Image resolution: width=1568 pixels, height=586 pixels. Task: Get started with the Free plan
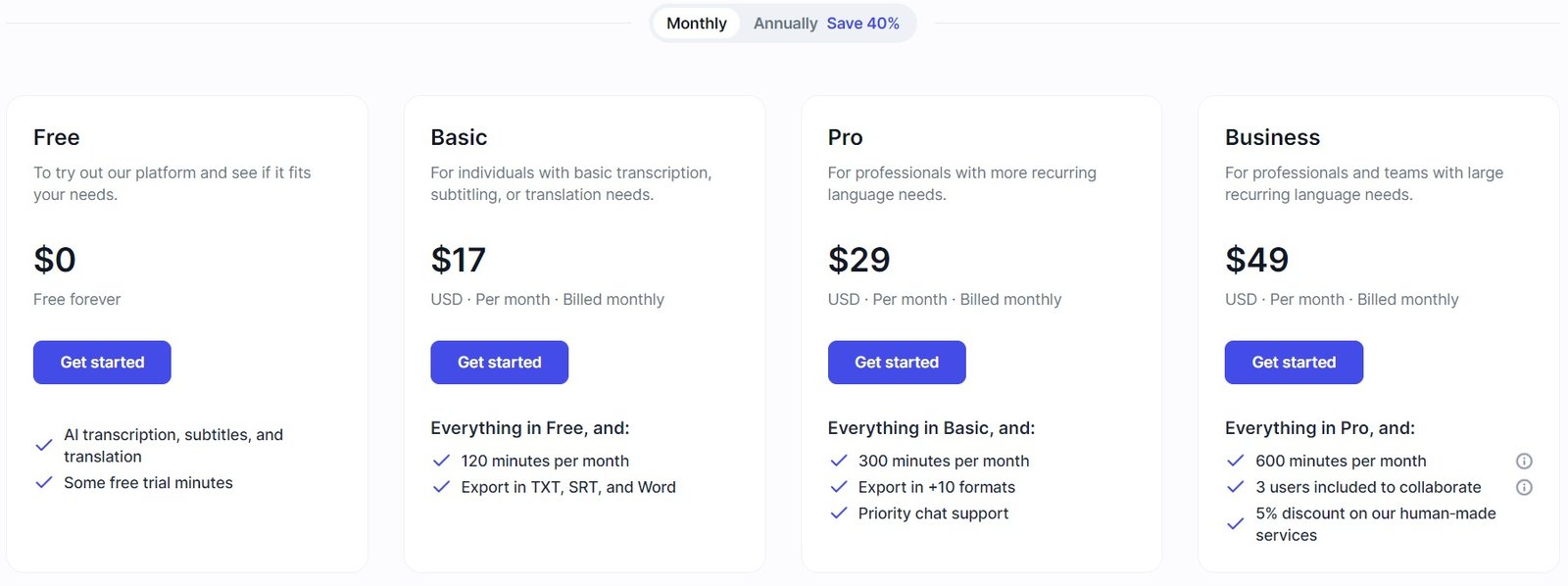coord(102,362)
